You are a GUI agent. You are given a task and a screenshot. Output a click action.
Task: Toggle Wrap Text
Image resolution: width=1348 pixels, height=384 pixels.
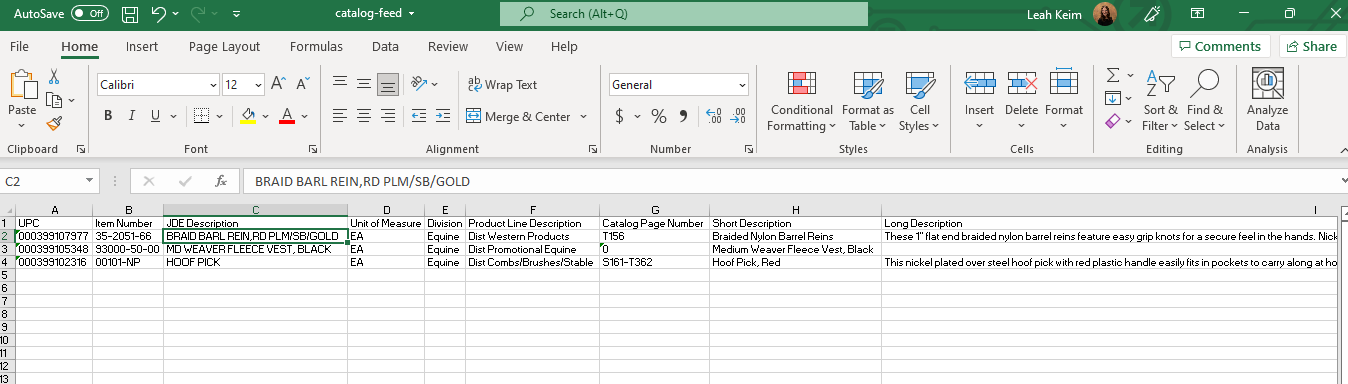tap(503, 85)
